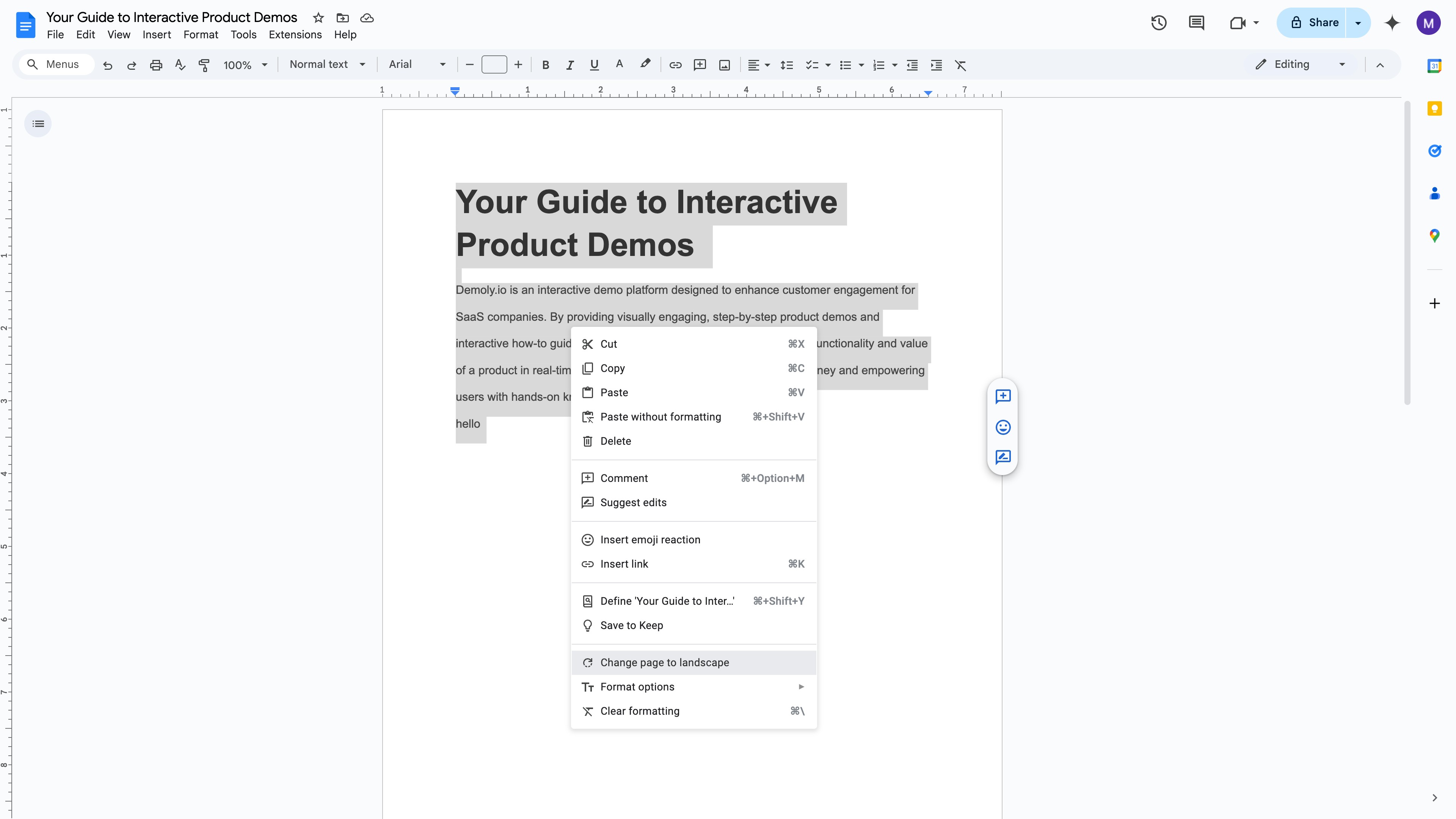Click the vertical scrollbar thumb

[1407, 253]
